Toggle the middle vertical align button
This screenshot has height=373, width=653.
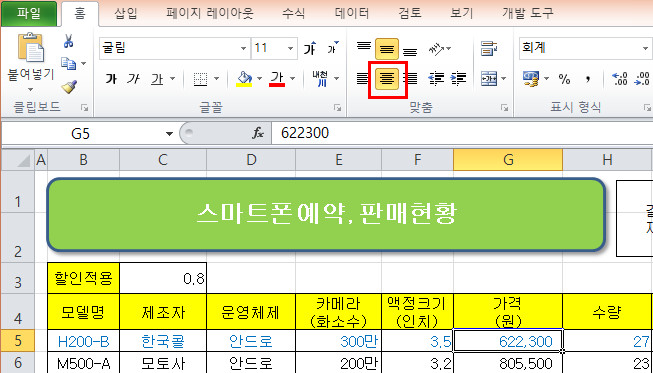click(x=387, y=49)
